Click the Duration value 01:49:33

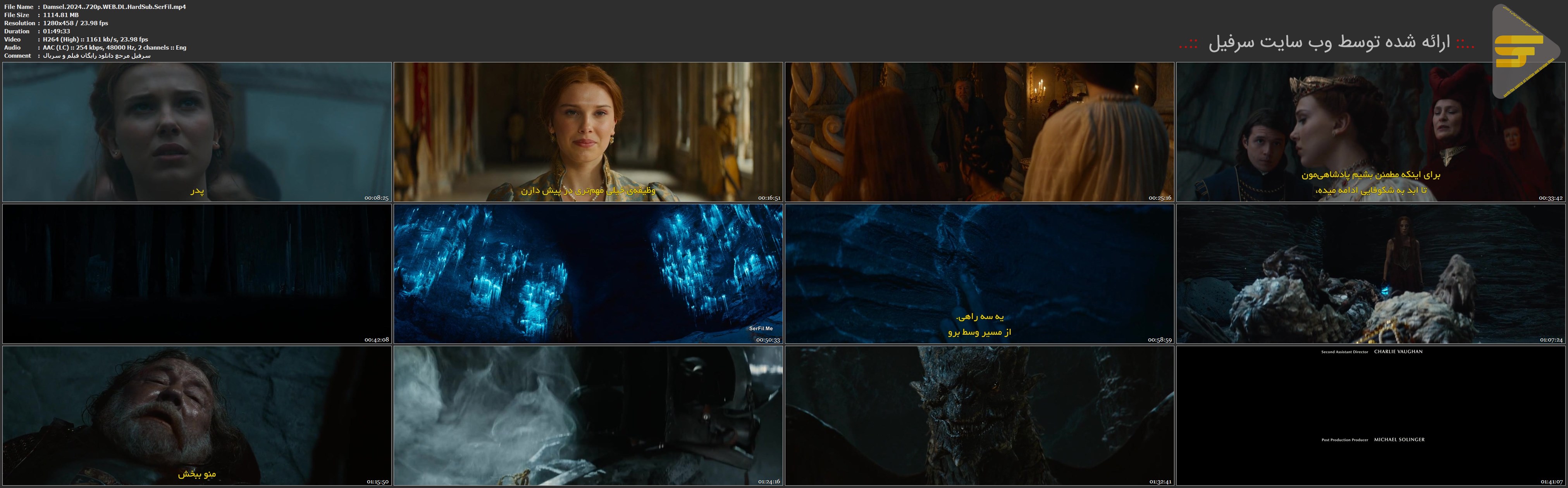57,31
